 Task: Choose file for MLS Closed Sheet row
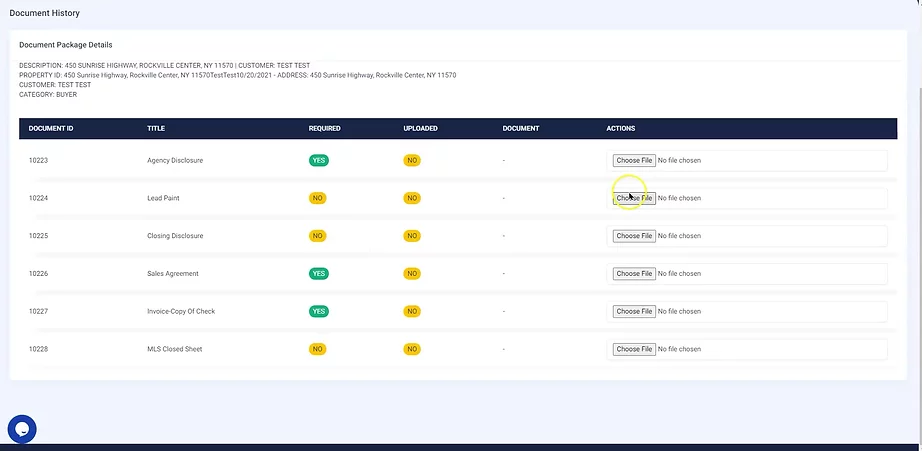(x=634, y=349)
